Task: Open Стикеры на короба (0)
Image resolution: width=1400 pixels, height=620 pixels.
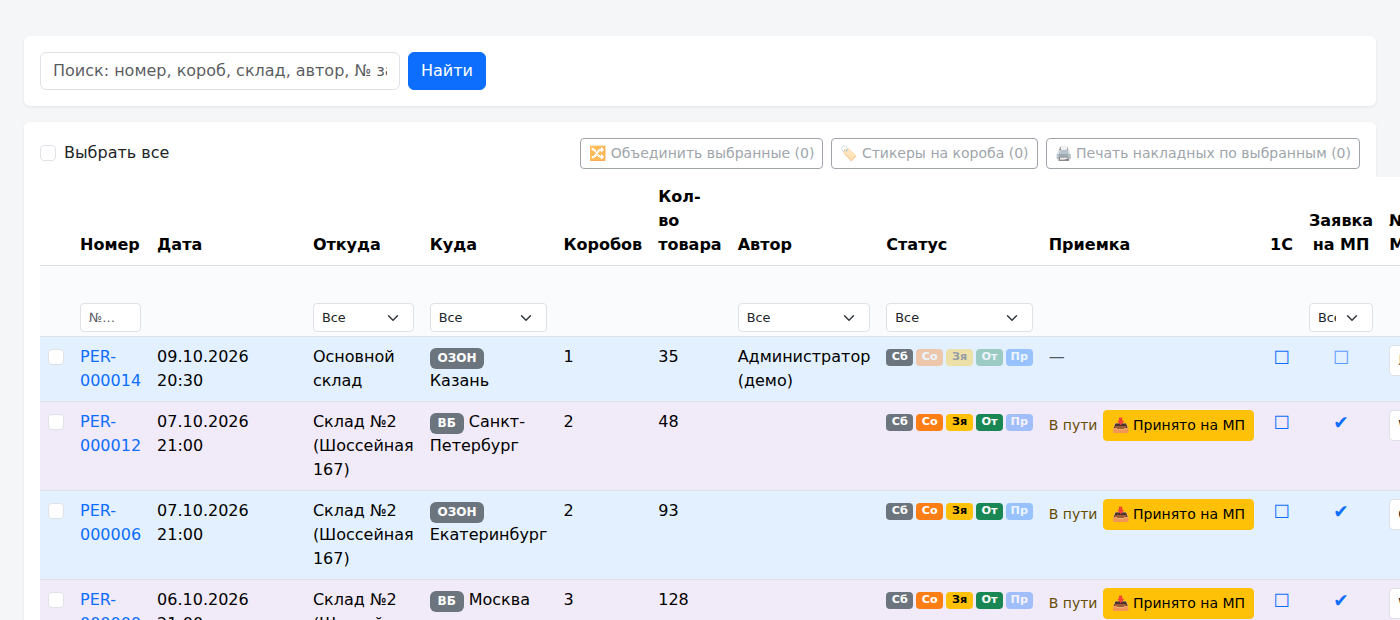Action: click(x=934, y=153)
